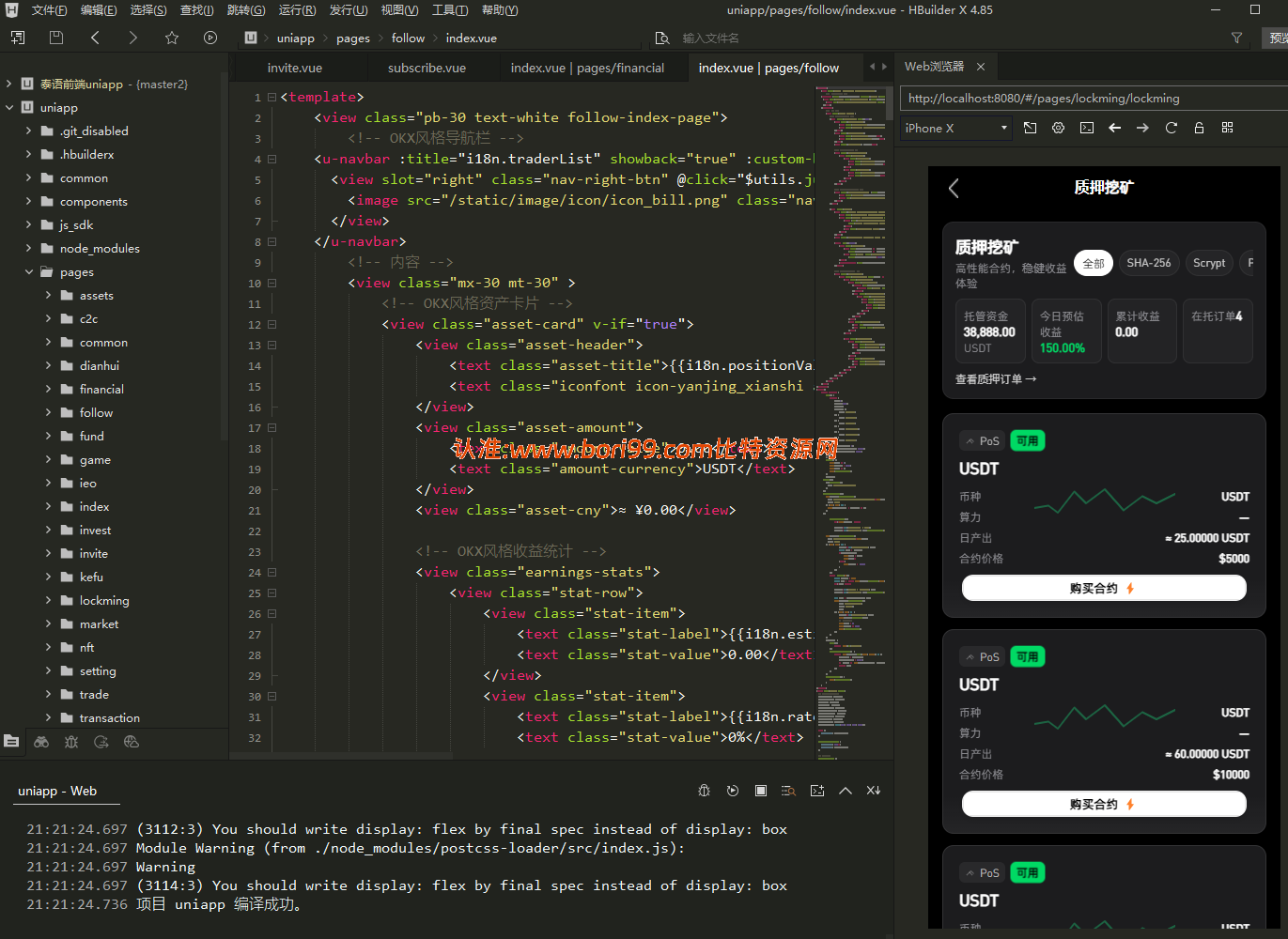Switch to index.vue | pages/financial tab

587,68
